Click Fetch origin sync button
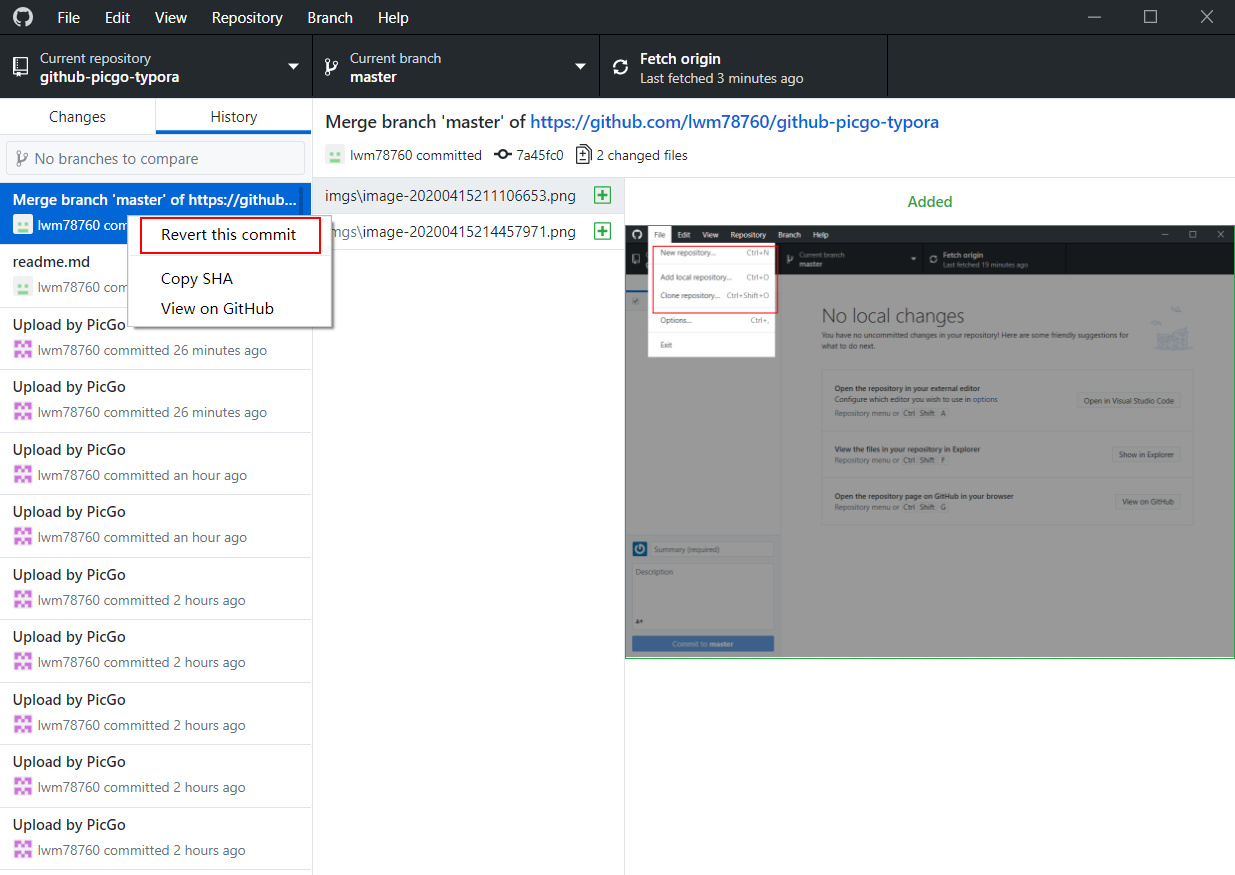Viewport: 1235px width, 875px height. coord(743,67)
